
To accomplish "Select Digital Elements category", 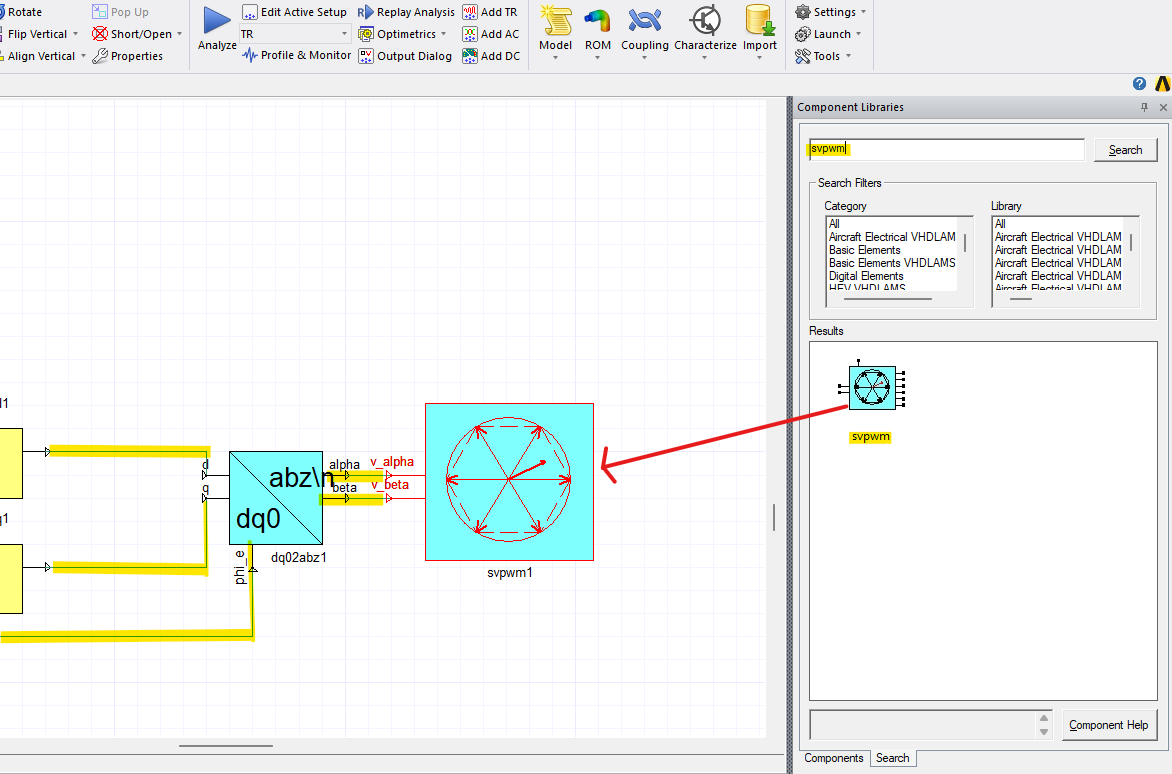I will click(866, 276).
